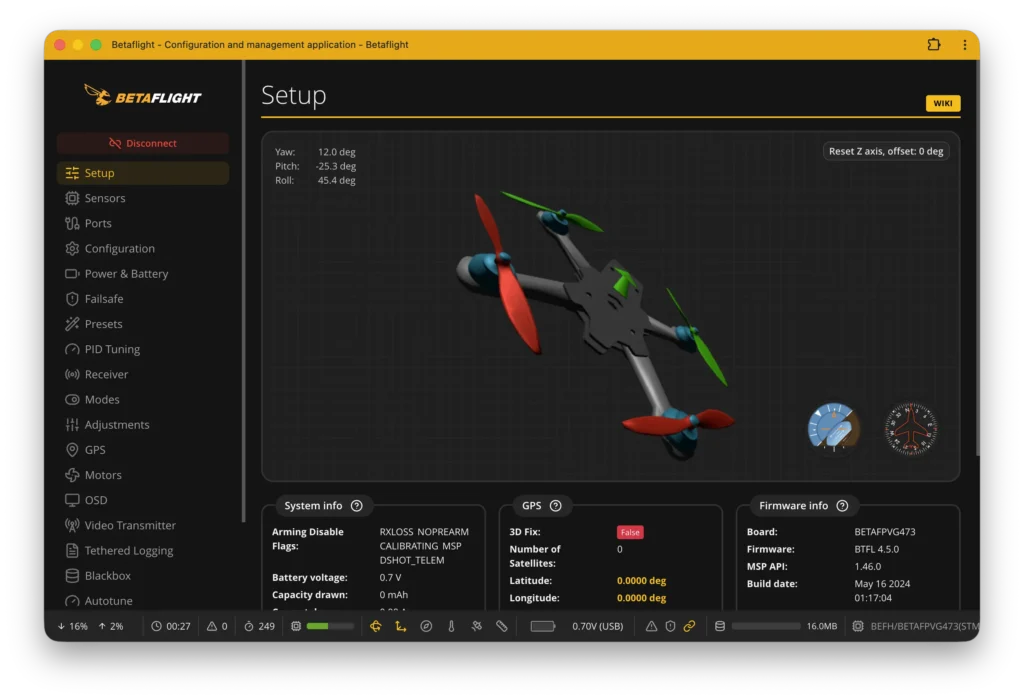1024x700 pixels.
Task: Click the download 16% port utilization
Action: tap(72, 626)
